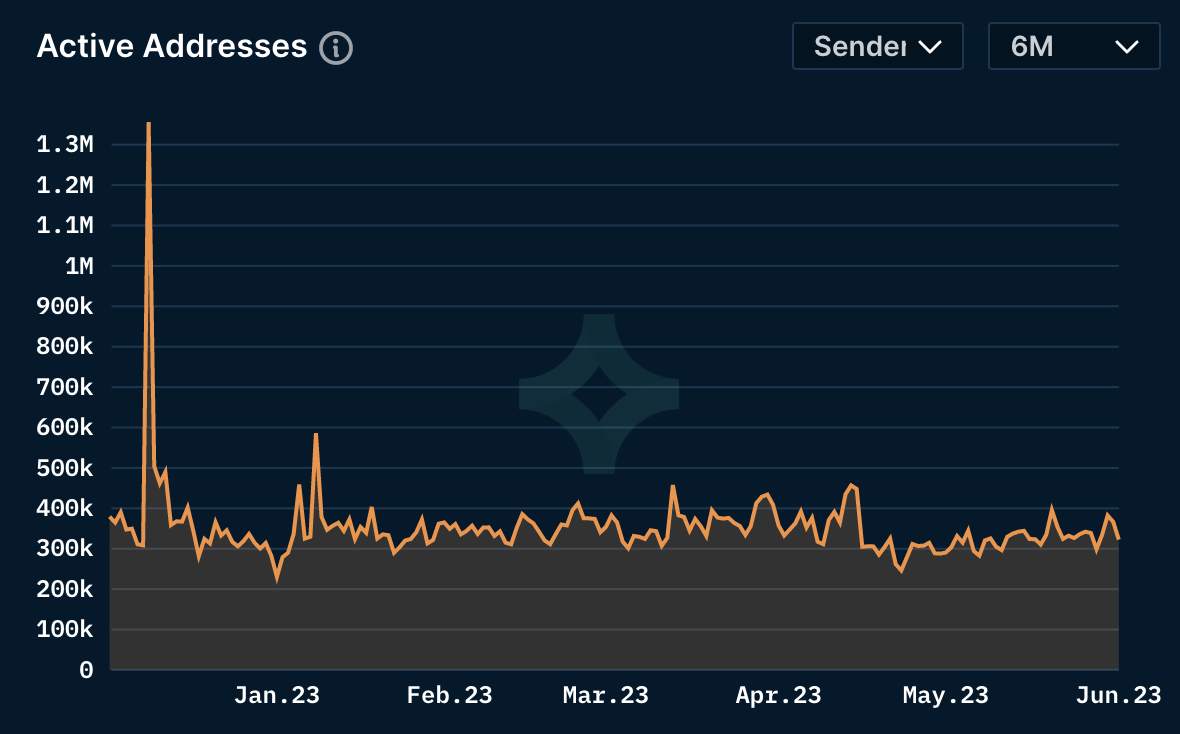The height and width of the screenshot is (734, 1180).
Task: Click the Jan.23 x-axis label
Action: click(277, 695)
